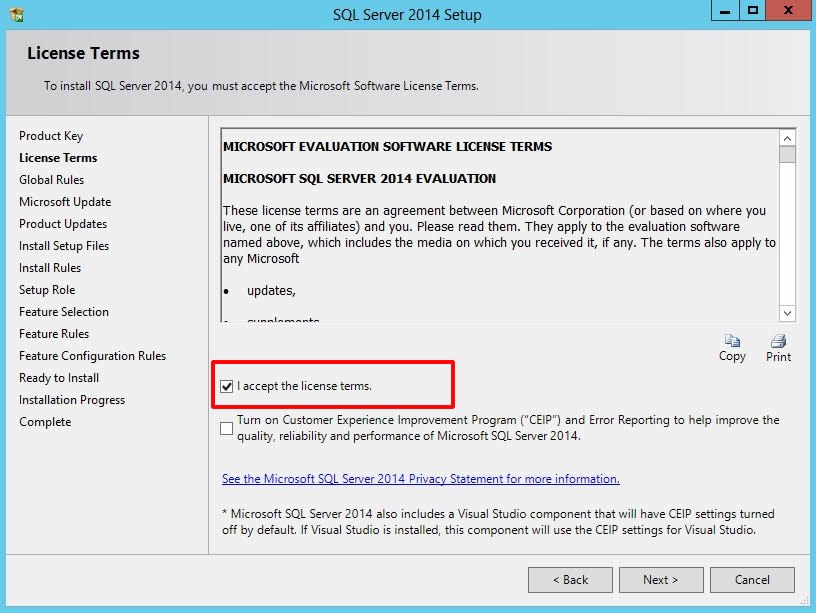Select the Product Key step in sidebar
This screenshot has width=816, height=613.
pos(51,136)
